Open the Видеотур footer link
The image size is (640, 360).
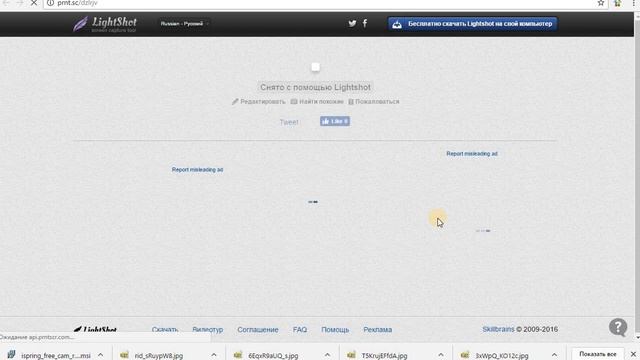click(x=208, y=329)
